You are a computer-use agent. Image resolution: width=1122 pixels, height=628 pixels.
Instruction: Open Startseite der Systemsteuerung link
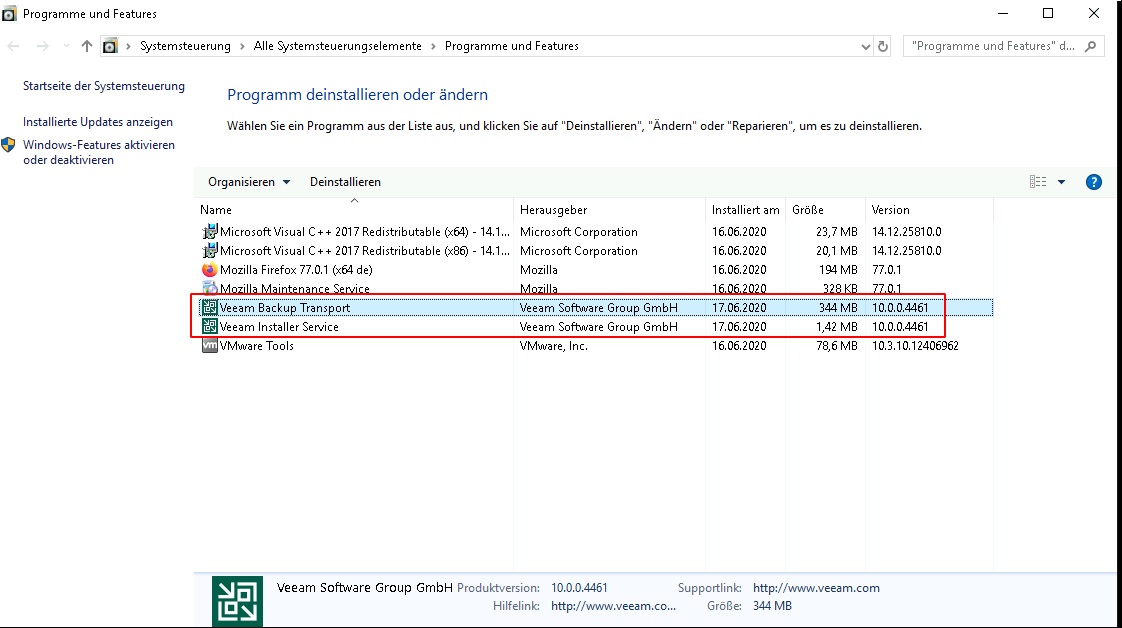(104, 86)
